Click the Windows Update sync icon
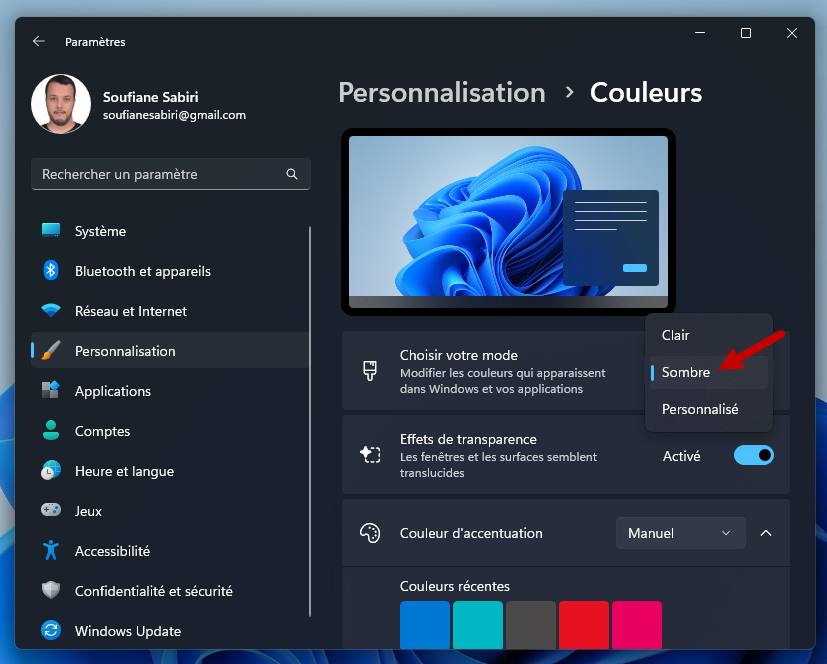 pyautogui.click(x=51, y=630)
